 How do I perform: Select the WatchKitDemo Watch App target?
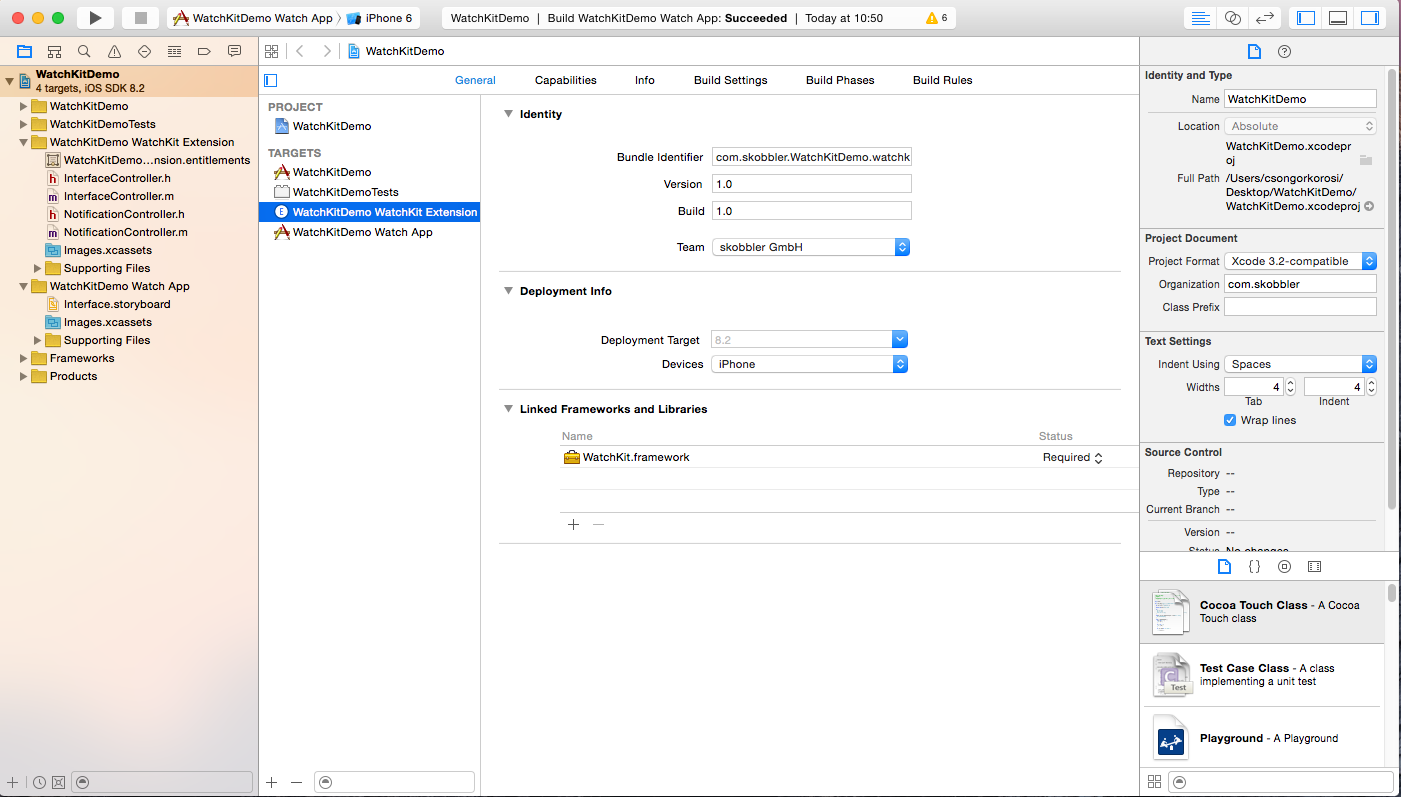(x=362, y=232)
